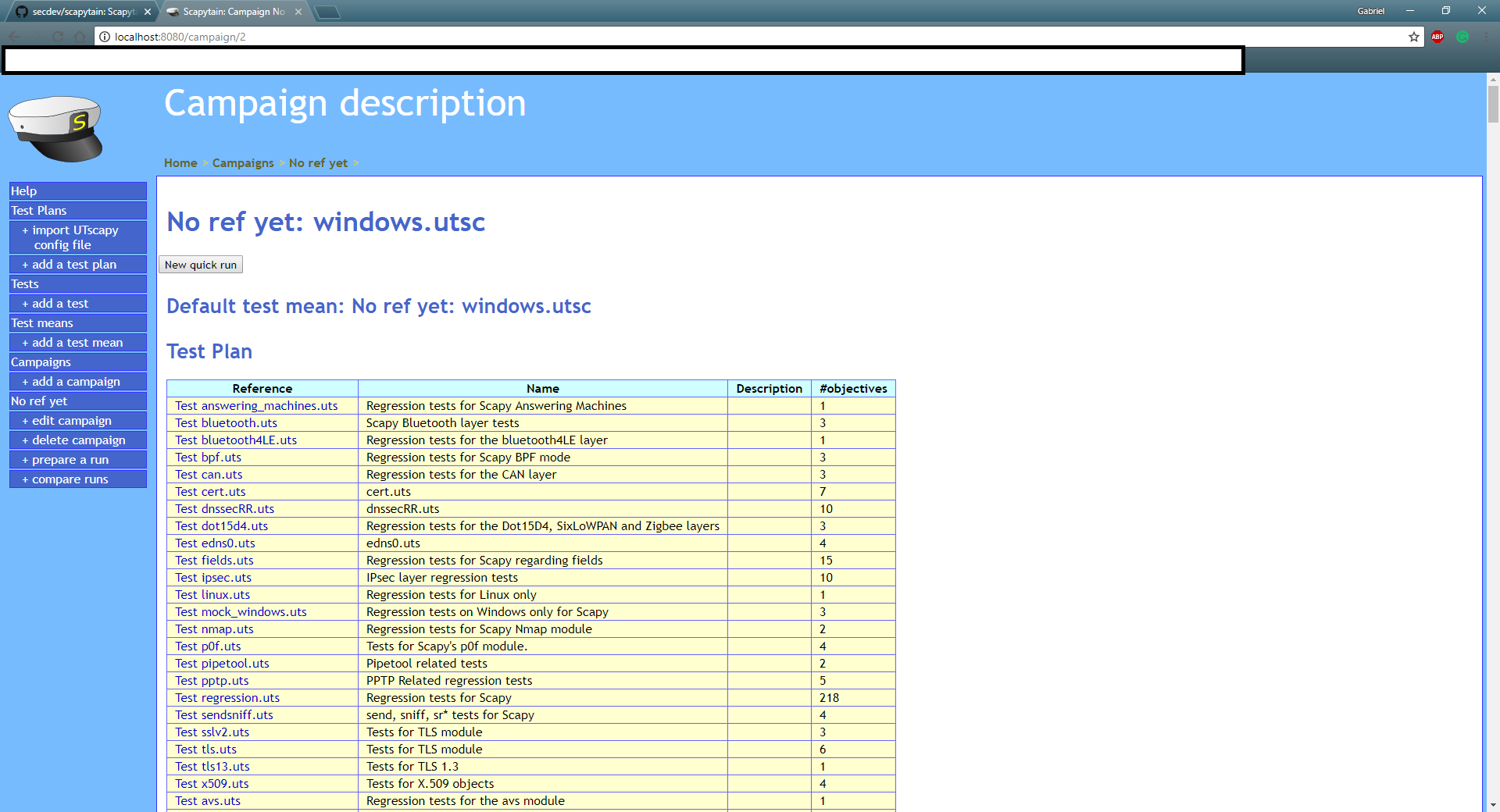Click the New quick run button
Viewport: 1500px width, 812px height.
[201, 265]
